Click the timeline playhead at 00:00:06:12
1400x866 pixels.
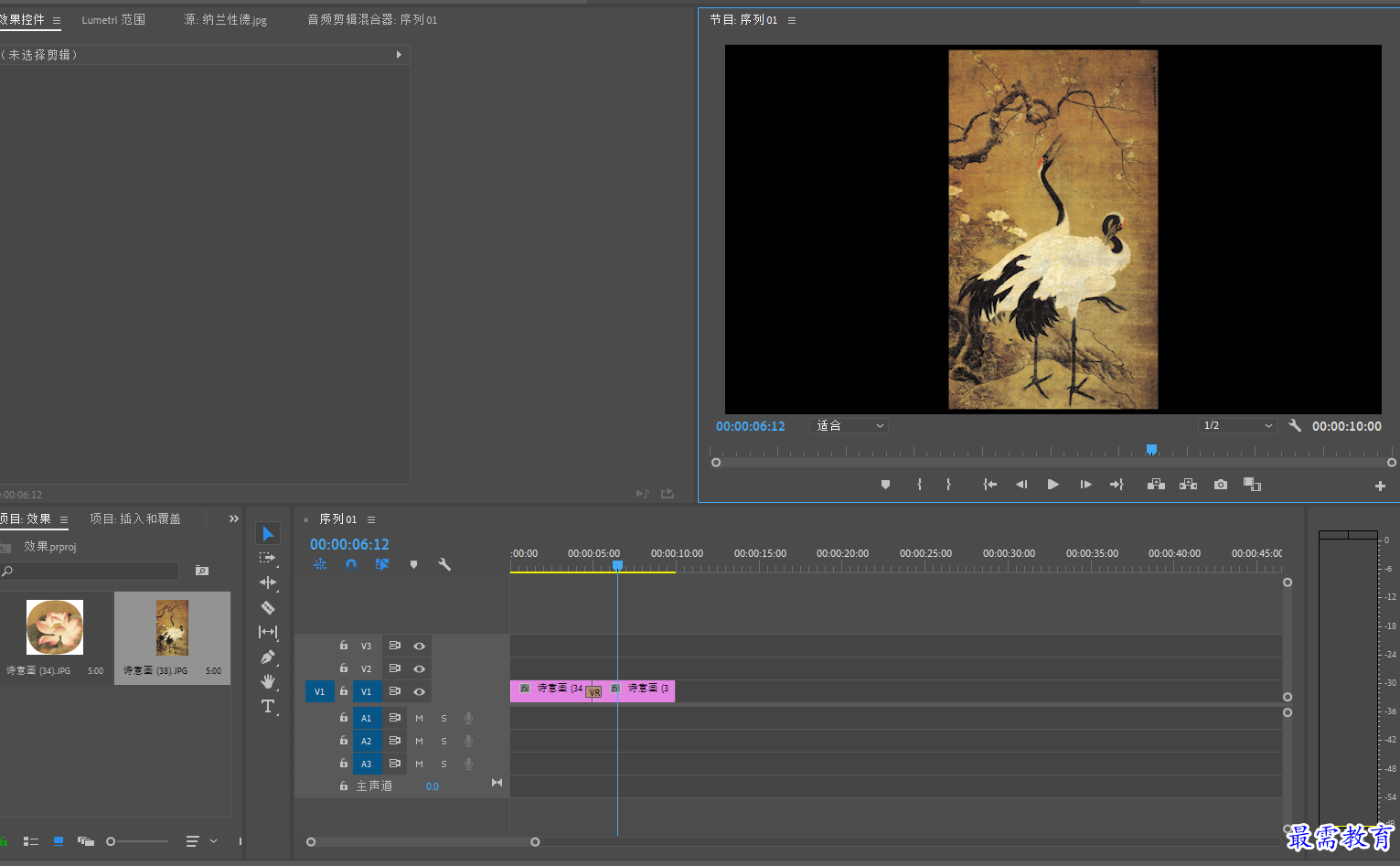[x=618, y=566]
